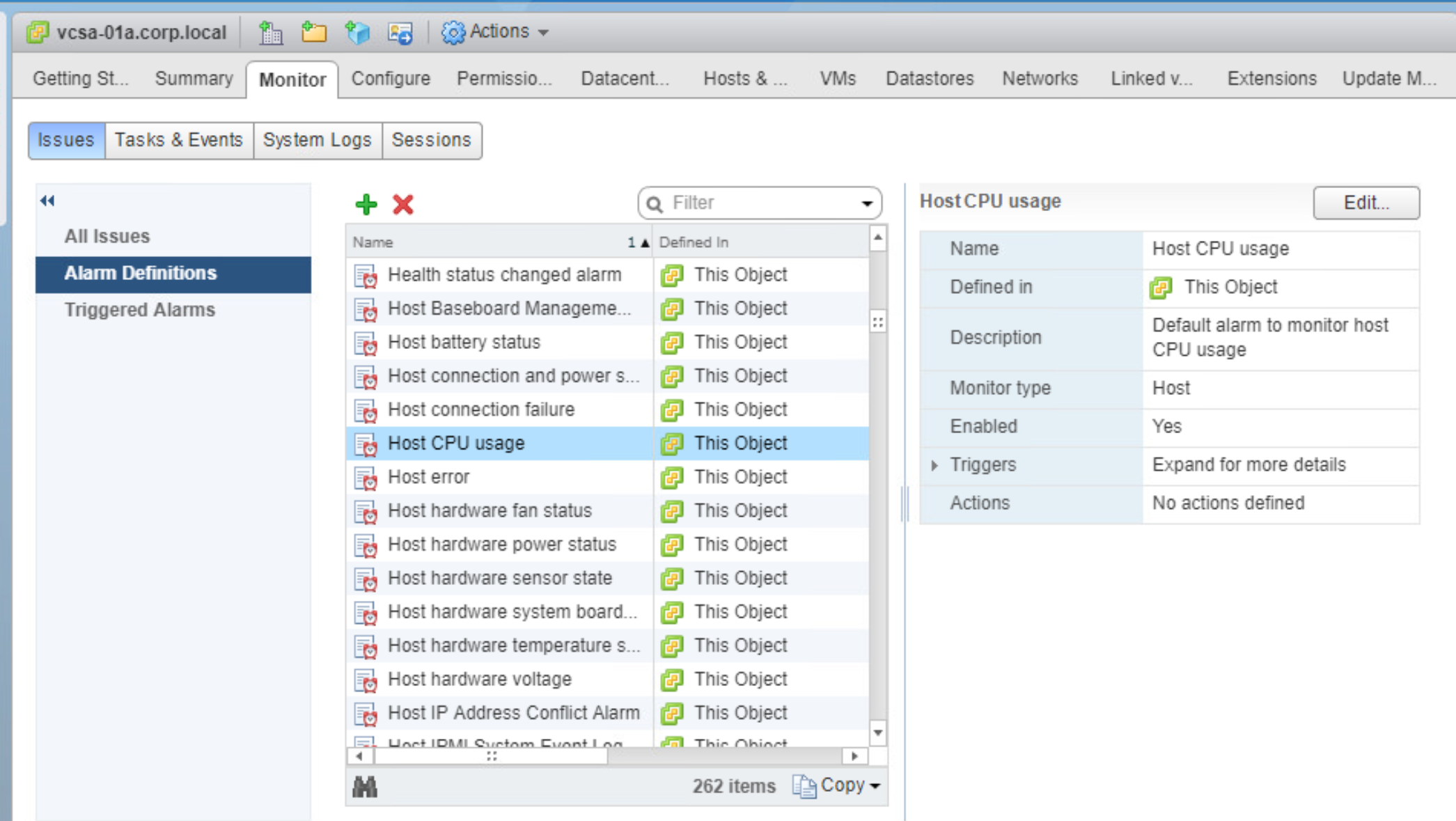Click the 262 items count label

tap(733, 787)
